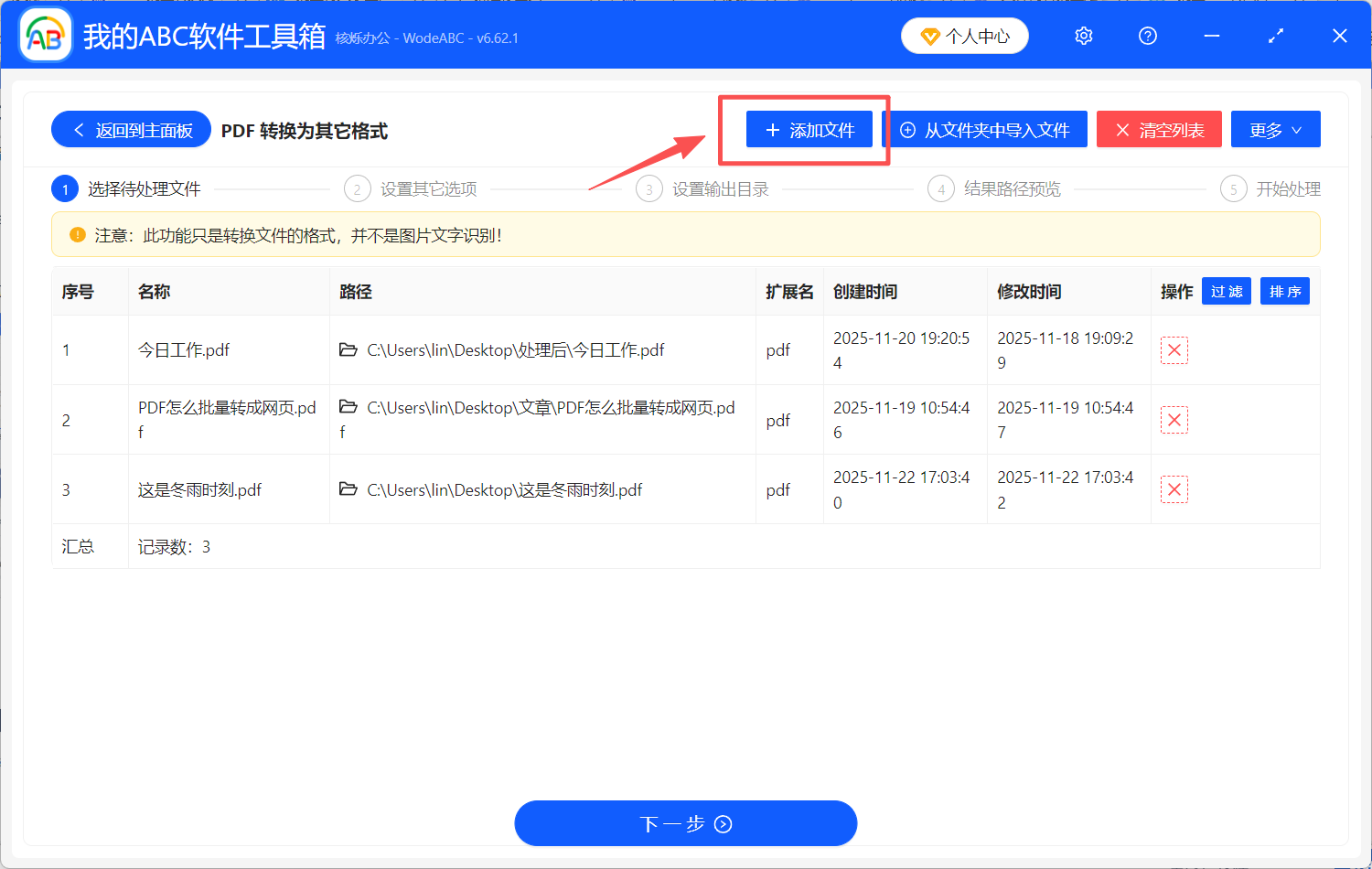Screen dimensions: 1372x869
Task: Click the ABC logo in the title bar
Action: (45, 35)
